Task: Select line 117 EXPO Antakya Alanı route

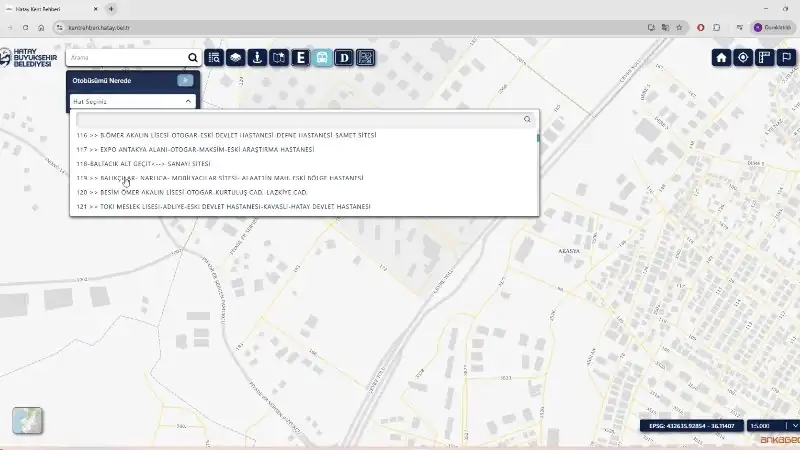Action: coord(195,149)
